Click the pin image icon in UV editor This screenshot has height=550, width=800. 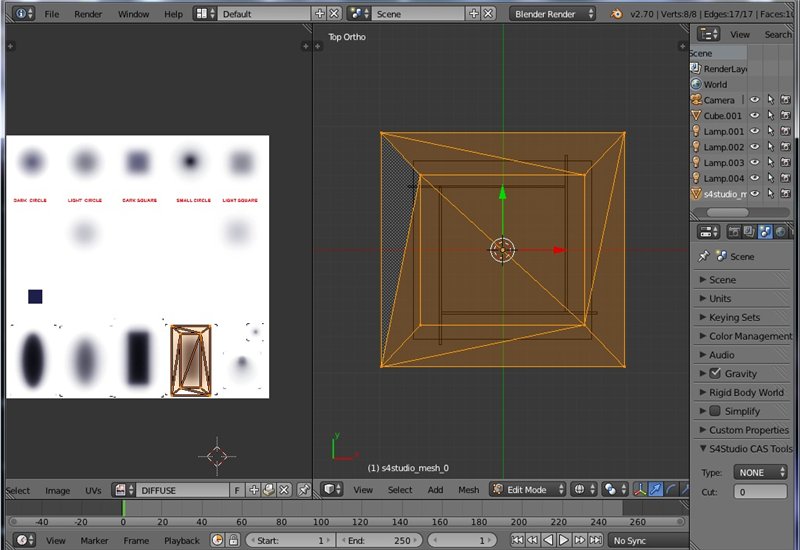(301, 490)
